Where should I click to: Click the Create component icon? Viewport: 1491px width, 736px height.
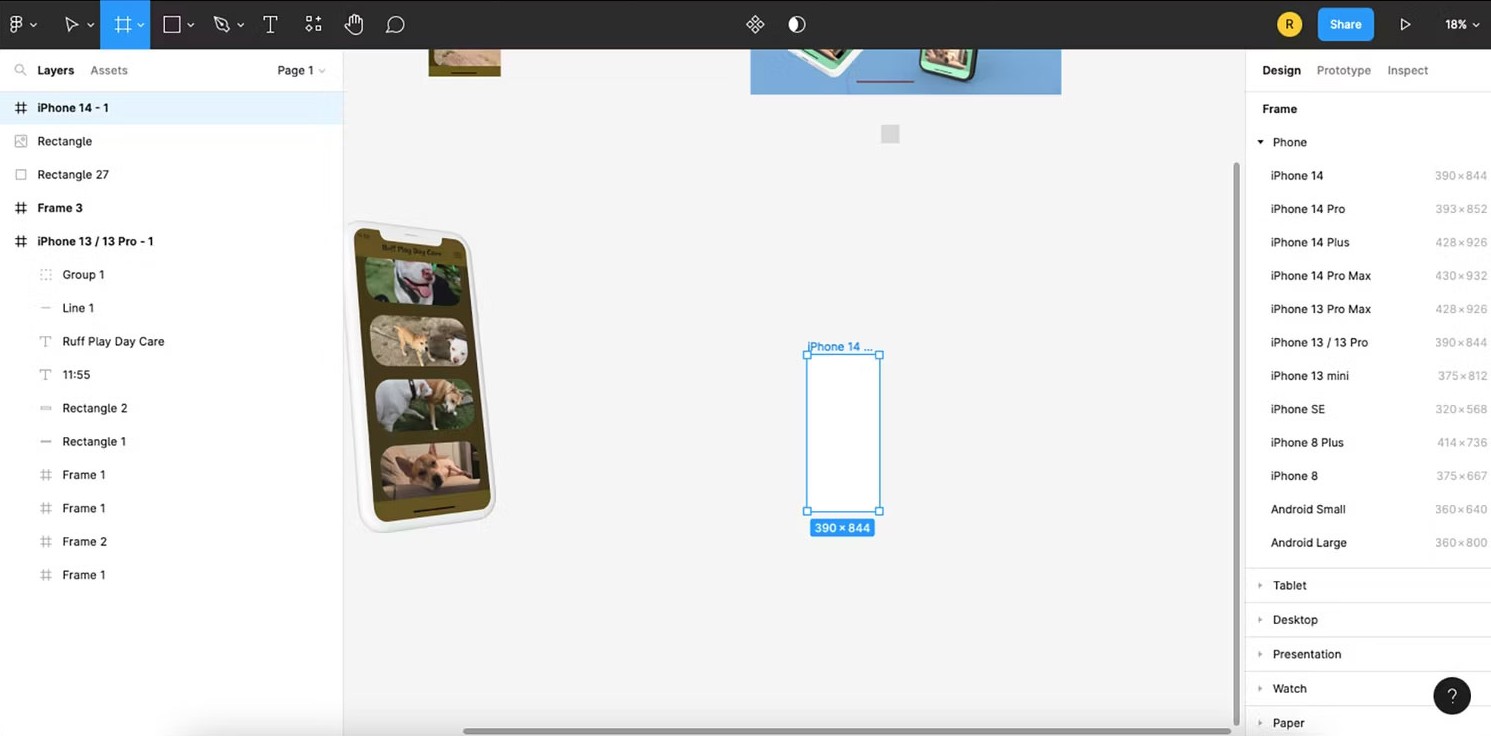tap(755, 24)
